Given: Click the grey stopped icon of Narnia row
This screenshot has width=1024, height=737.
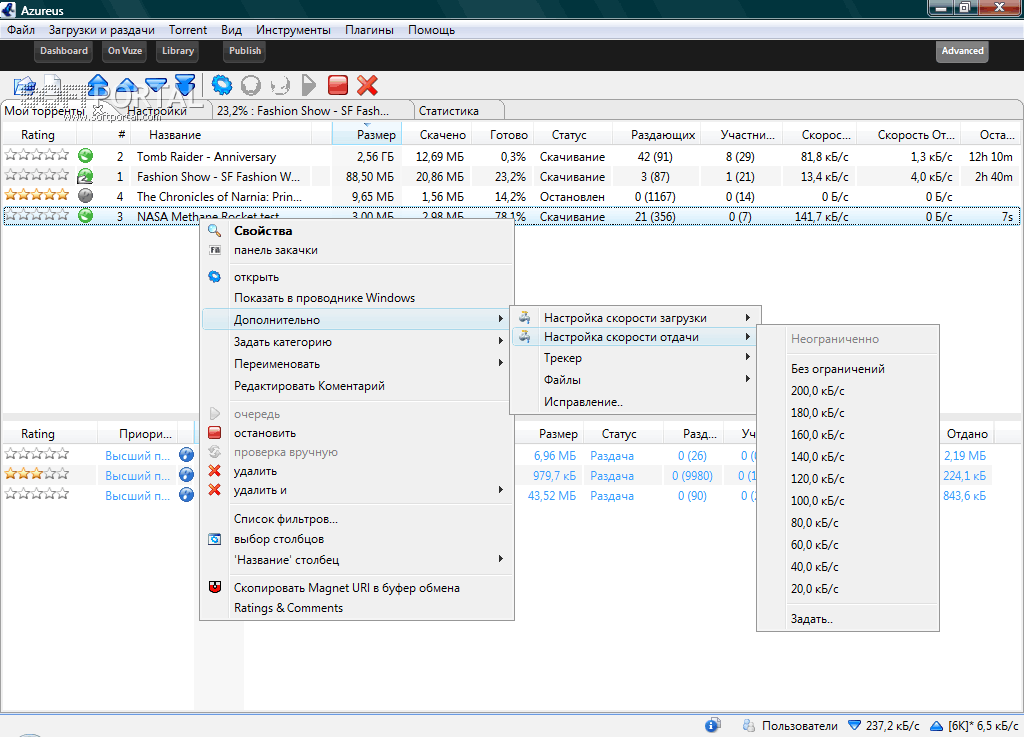Looking at the screenshot, I should (x=85, y=195).
